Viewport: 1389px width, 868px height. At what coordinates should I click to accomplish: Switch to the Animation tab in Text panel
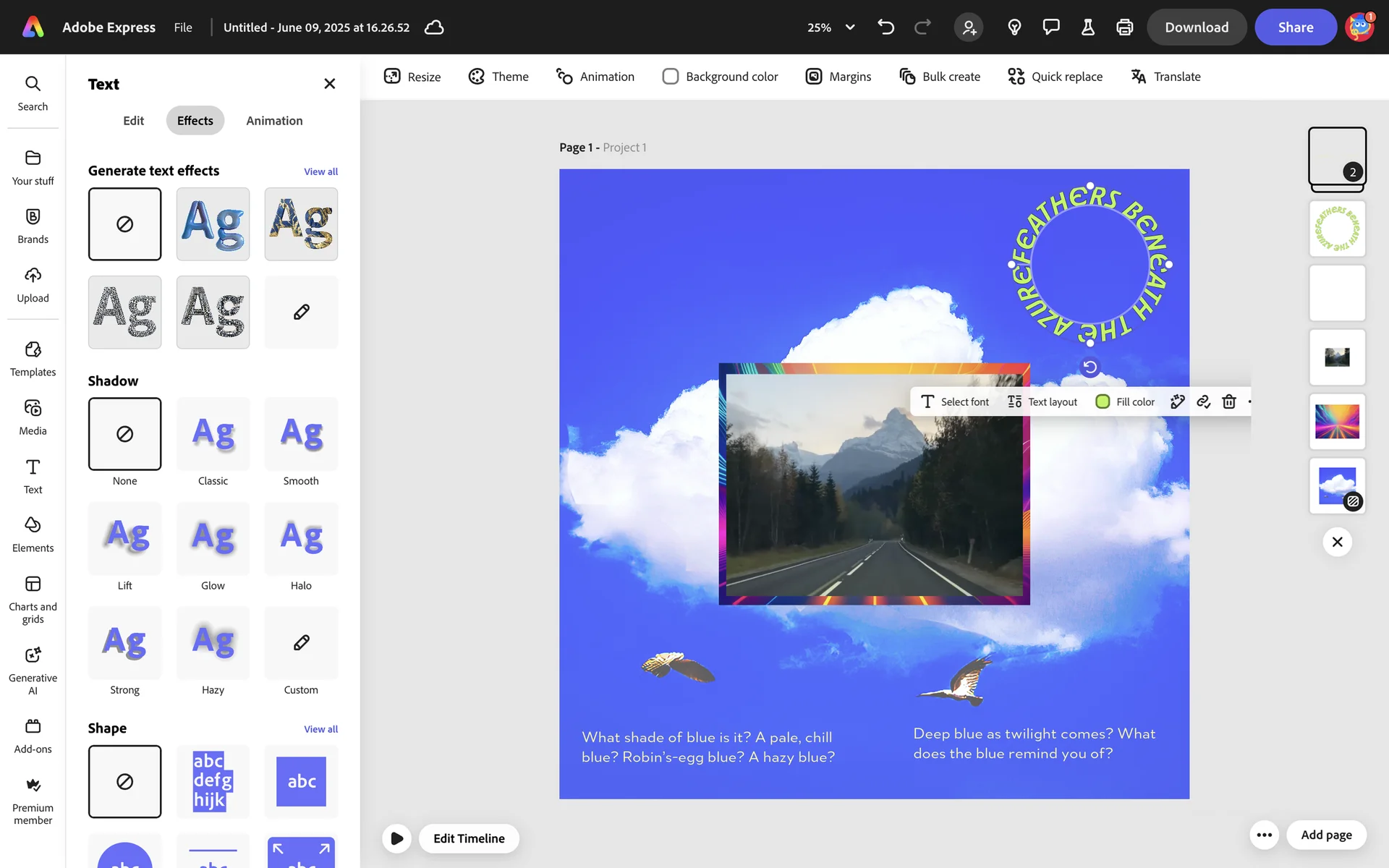pos(274,121)
